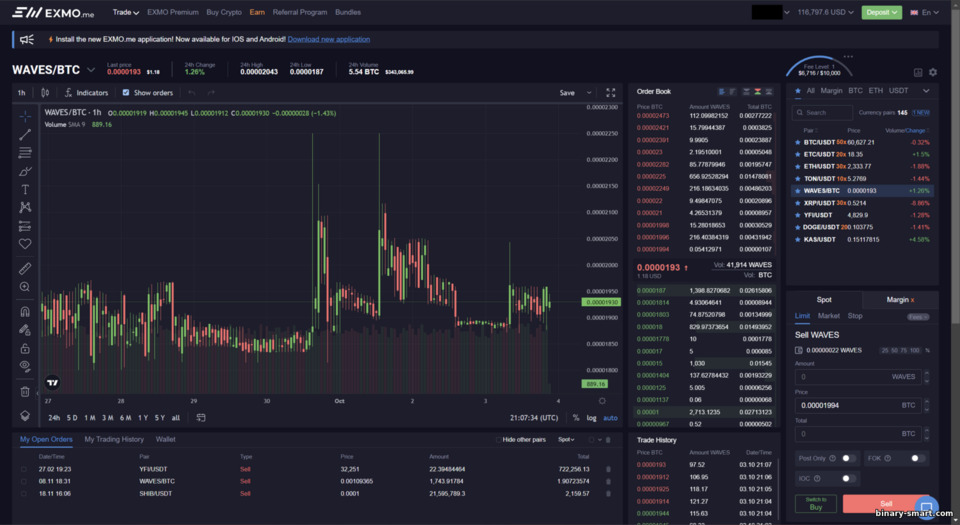
Task: Switch to Buy order form
Action: 816,504
